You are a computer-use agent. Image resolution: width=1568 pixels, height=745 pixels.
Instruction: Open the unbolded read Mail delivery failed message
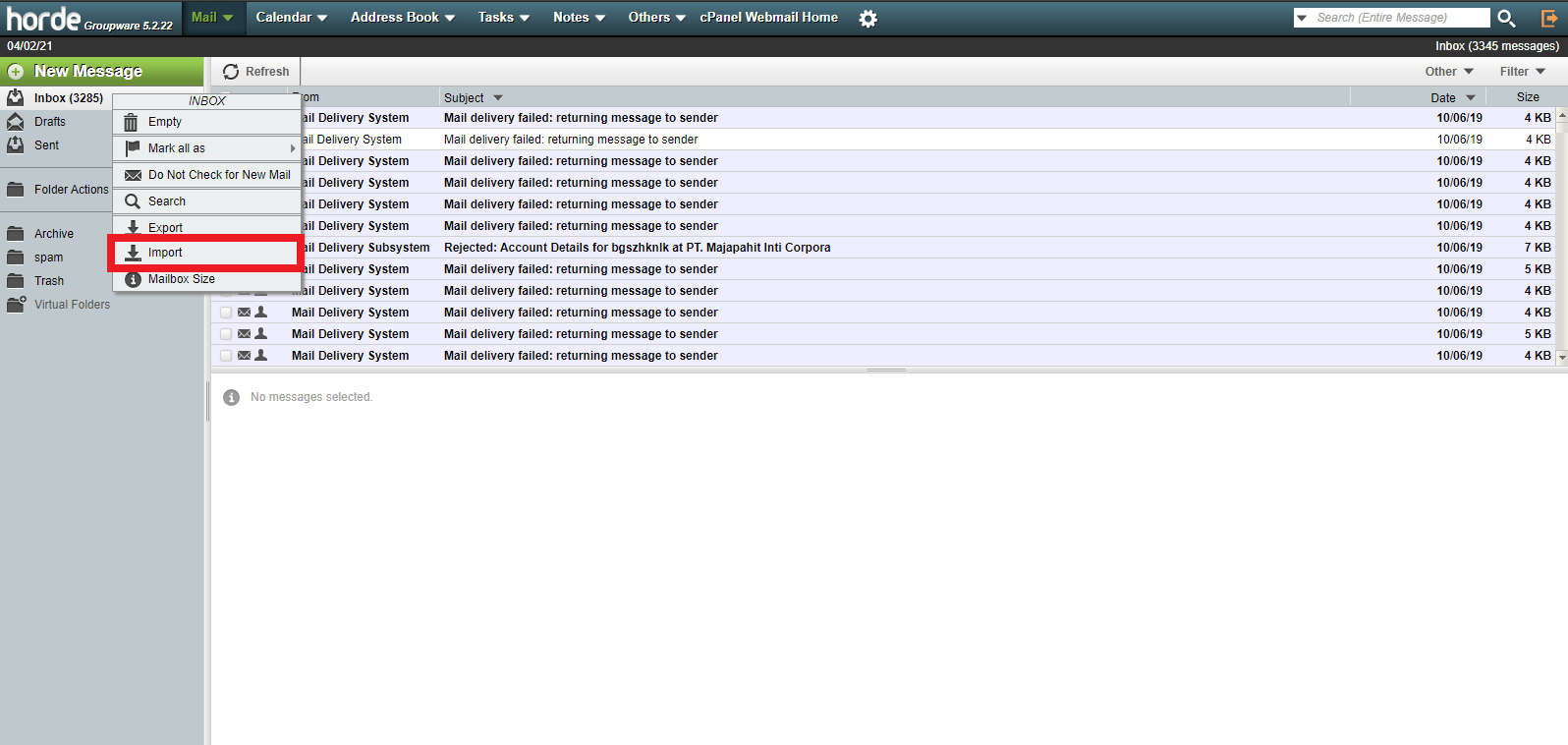[571, 140]
